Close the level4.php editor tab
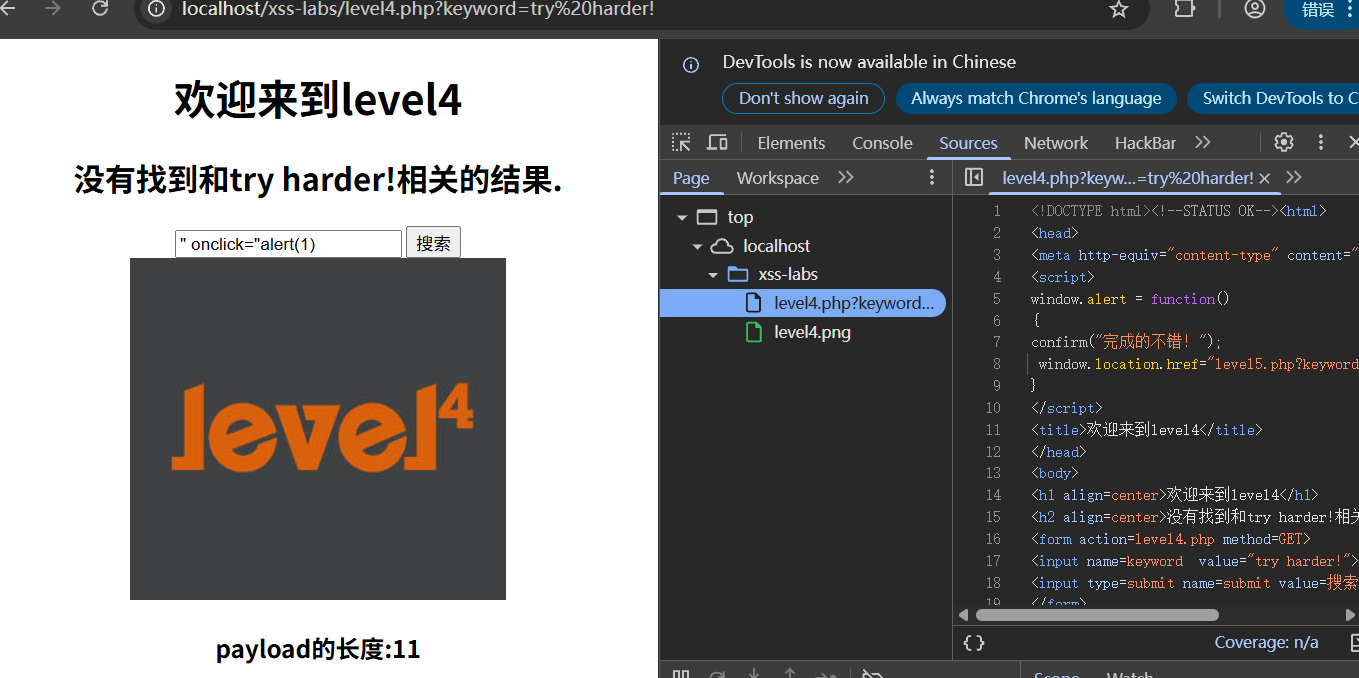1359x678 pixels. tap(1264, 178)
